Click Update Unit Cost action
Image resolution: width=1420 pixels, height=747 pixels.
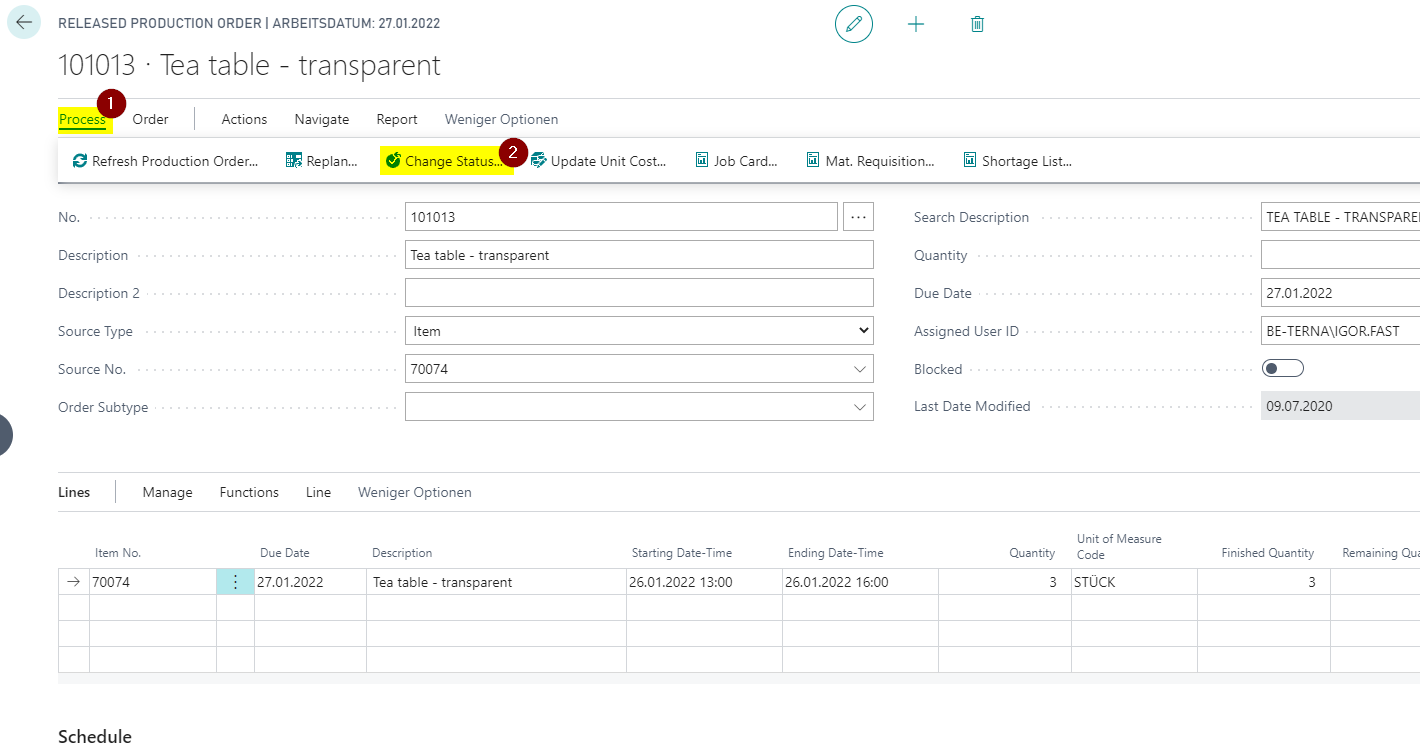(x=599, y=161)
